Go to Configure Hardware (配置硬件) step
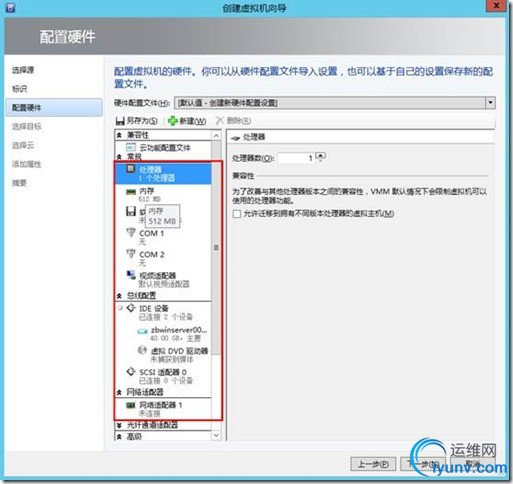513x484 pixels. coord(54,107)
